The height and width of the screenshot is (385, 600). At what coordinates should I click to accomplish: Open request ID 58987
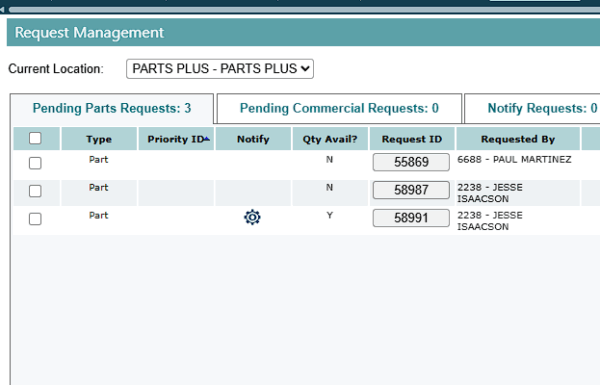coord(411,190)
